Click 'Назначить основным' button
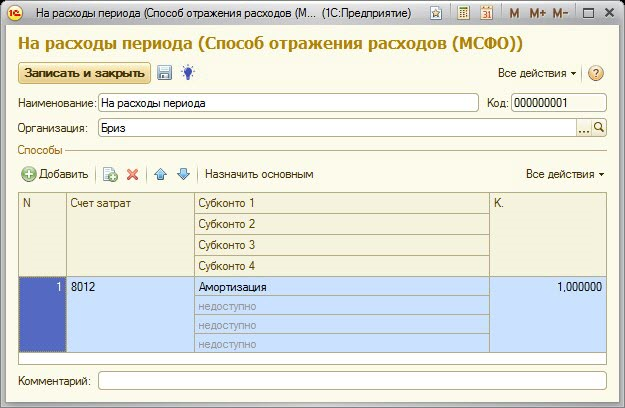 (260, 174)
